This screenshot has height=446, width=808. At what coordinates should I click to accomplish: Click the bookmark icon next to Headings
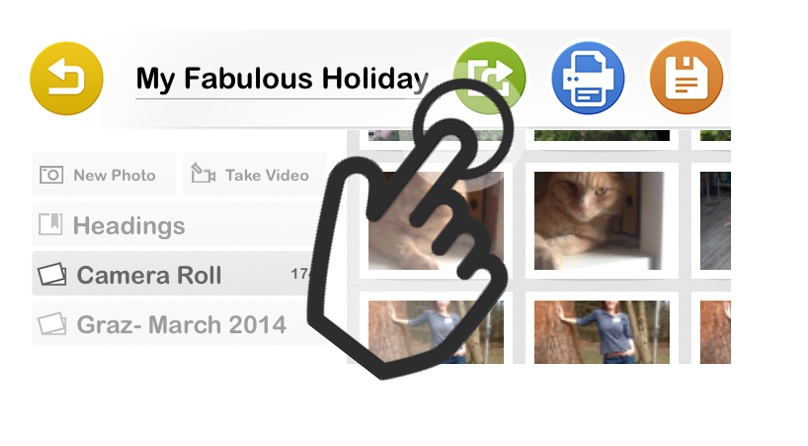(x=50, y=225)
